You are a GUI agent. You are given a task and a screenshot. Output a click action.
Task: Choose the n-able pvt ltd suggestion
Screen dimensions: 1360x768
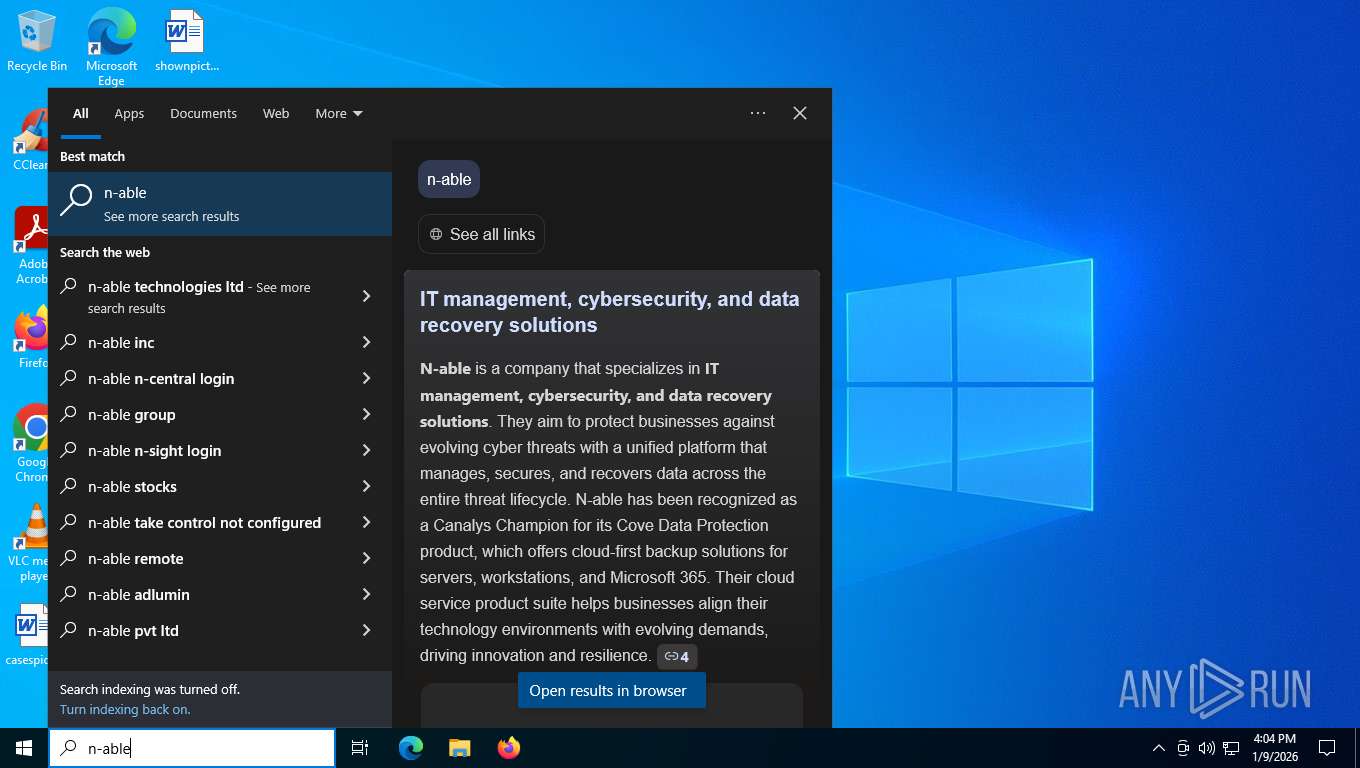click(x=220, y=630)
